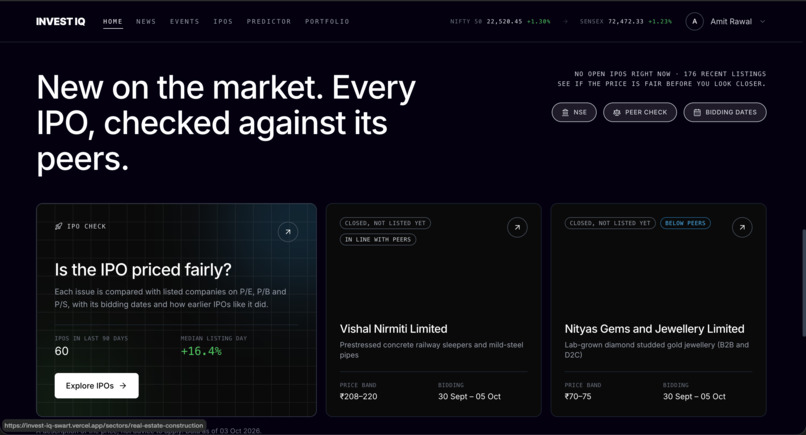
Task: Click 'Is the IPO priced fairly?' heading
Action: click(x=143, y=269)
